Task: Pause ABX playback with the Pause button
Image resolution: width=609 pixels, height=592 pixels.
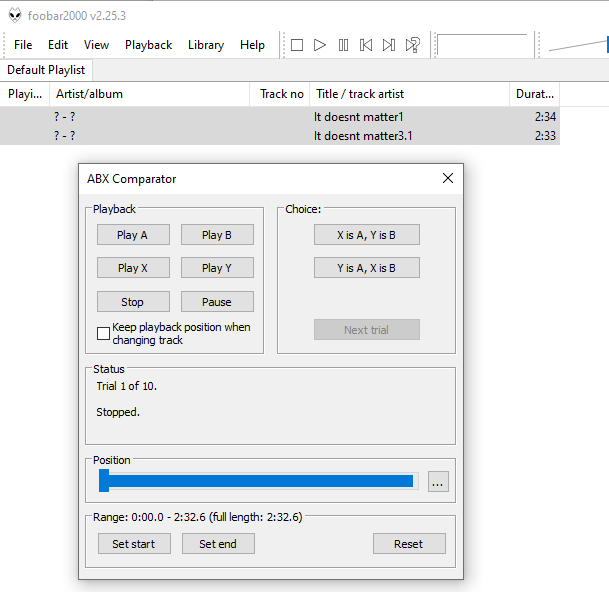Action: 217,301
